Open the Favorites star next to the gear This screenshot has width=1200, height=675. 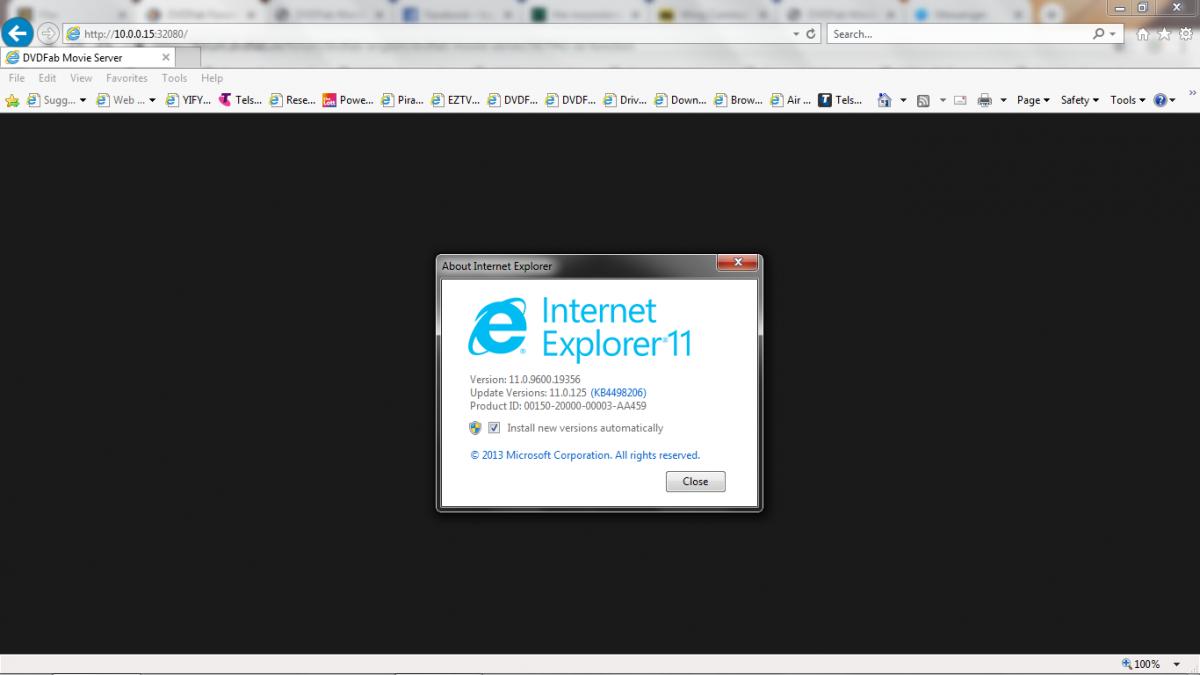pyautogui.click(x=1163, y=34)
